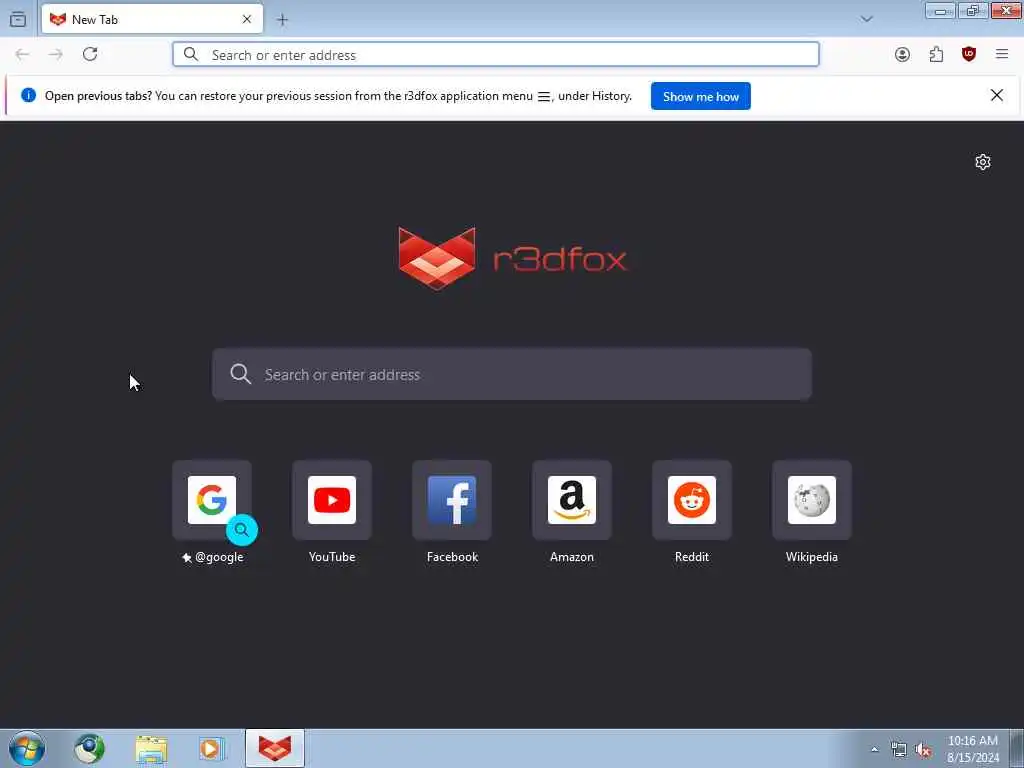Click the r3dfox logo
The height and width of the screenshot is (768, 1024).
(513, 258)
